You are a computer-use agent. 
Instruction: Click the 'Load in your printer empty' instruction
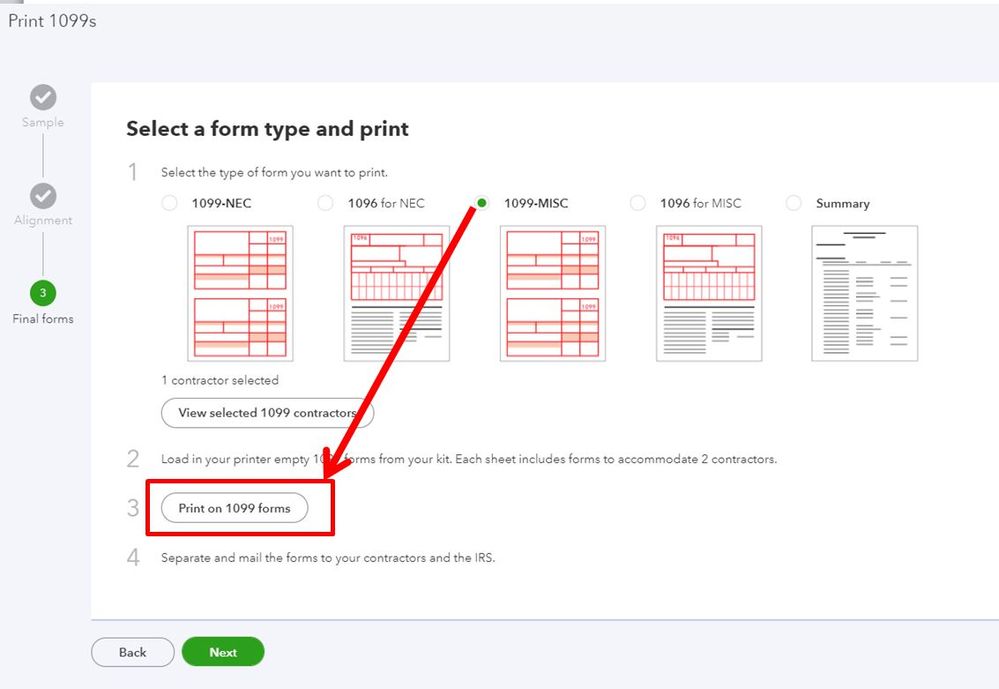click(x=469, y=459)
